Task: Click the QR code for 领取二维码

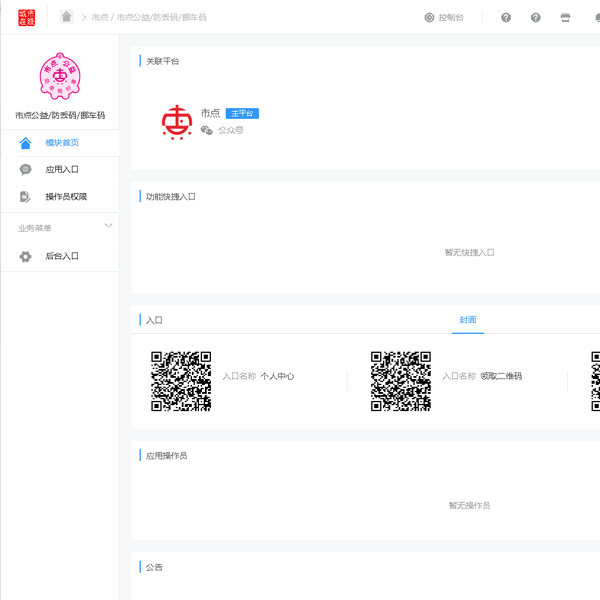Action: pos(401,381)
